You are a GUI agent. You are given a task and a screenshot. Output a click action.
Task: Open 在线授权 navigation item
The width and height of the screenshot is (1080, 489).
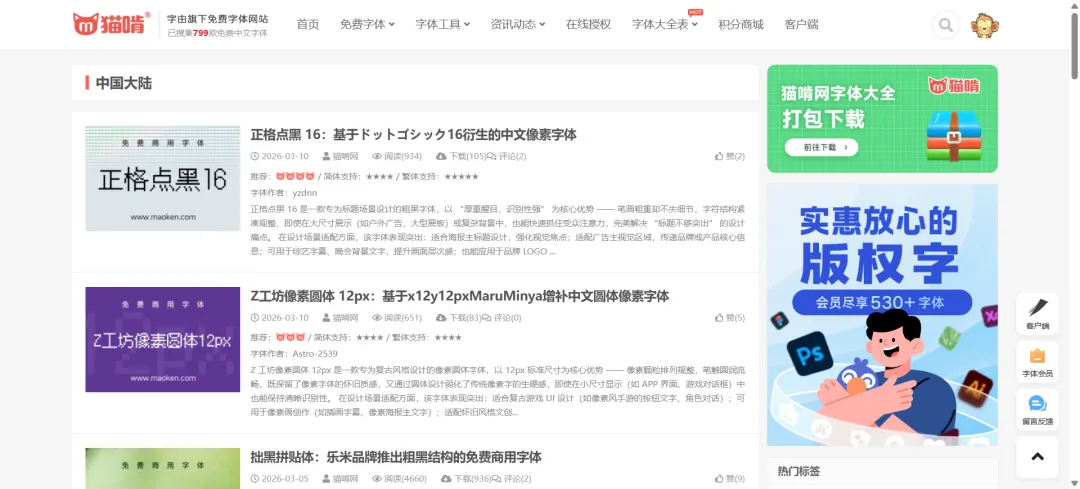588,24
